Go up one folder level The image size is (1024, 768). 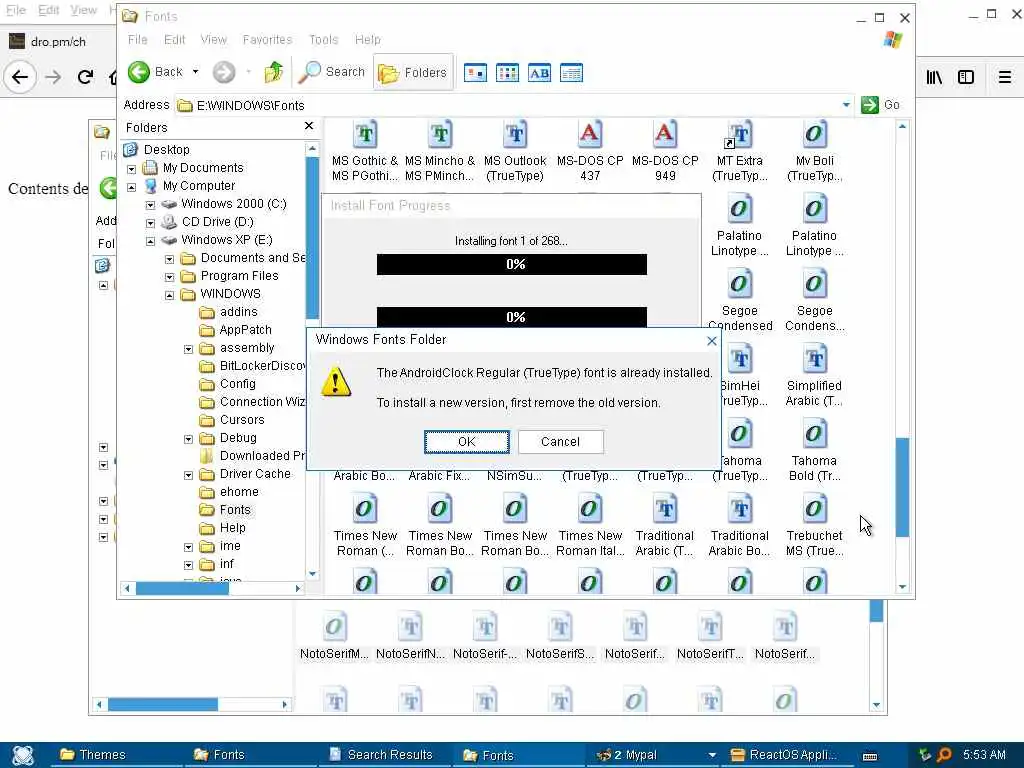coord(274,72)
